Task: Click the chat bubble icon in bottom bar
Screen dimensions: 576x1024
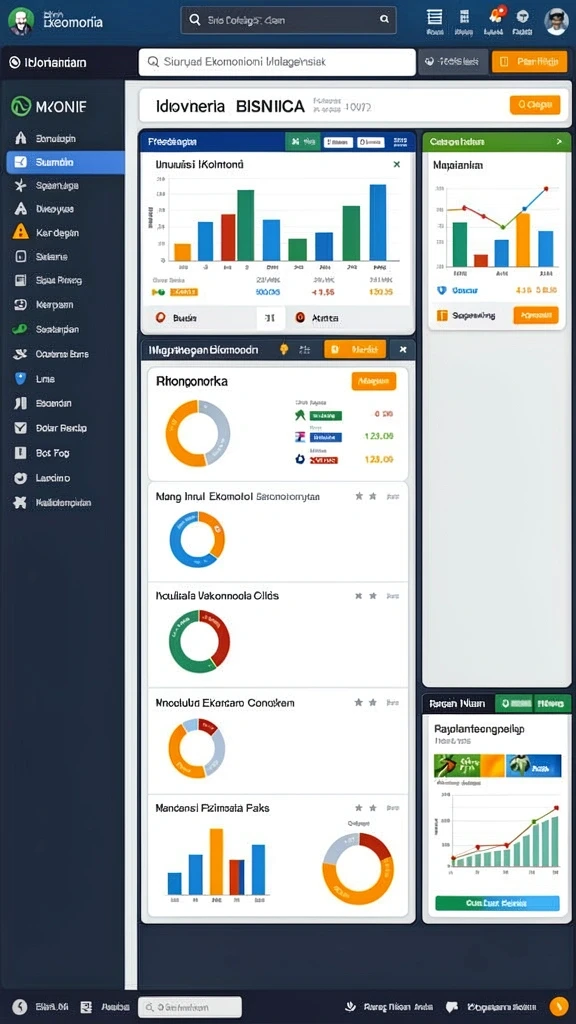Action: [451, 1007]
